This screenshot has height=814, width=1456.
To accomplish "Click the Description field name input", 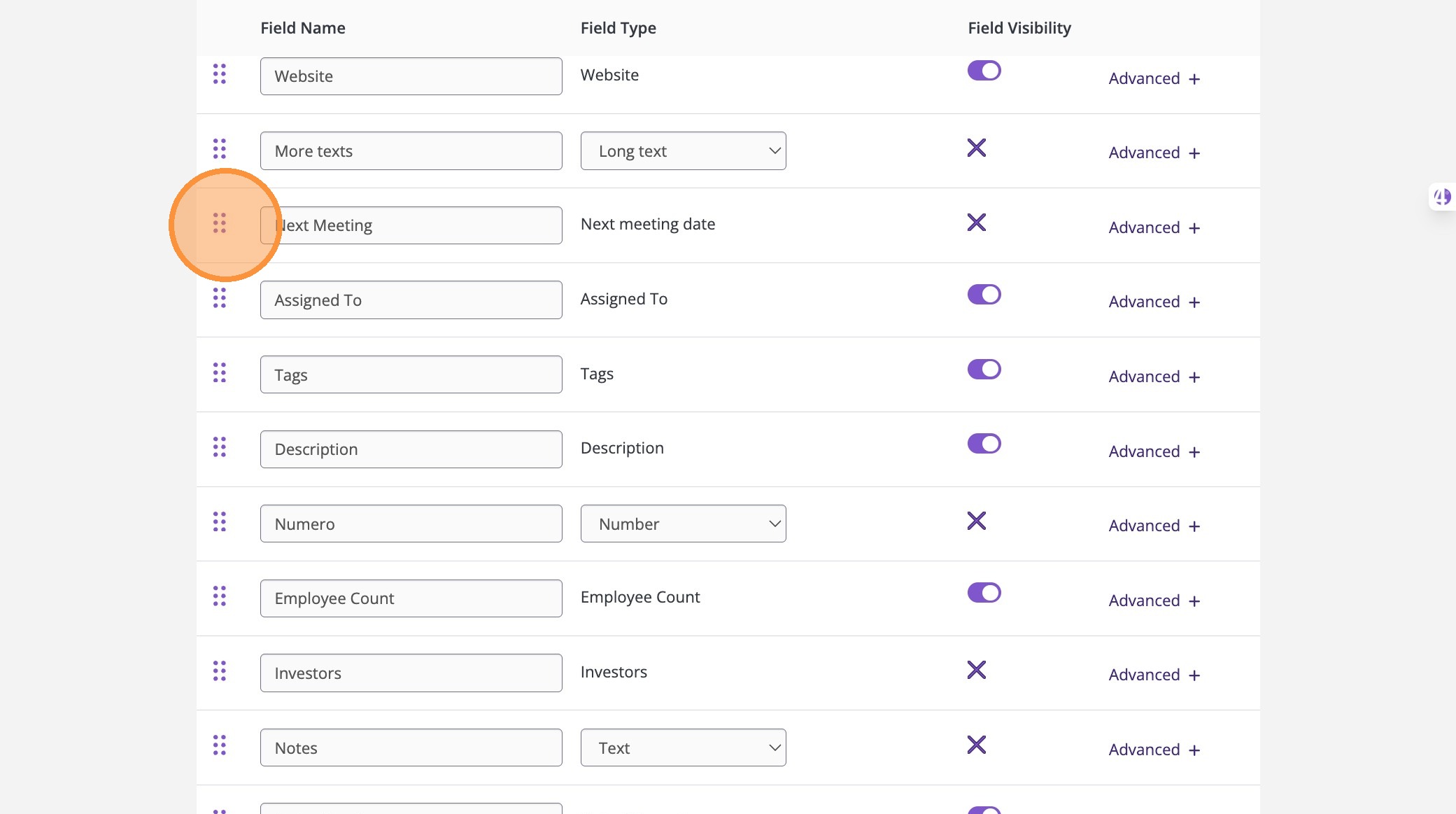I will 411,449.
